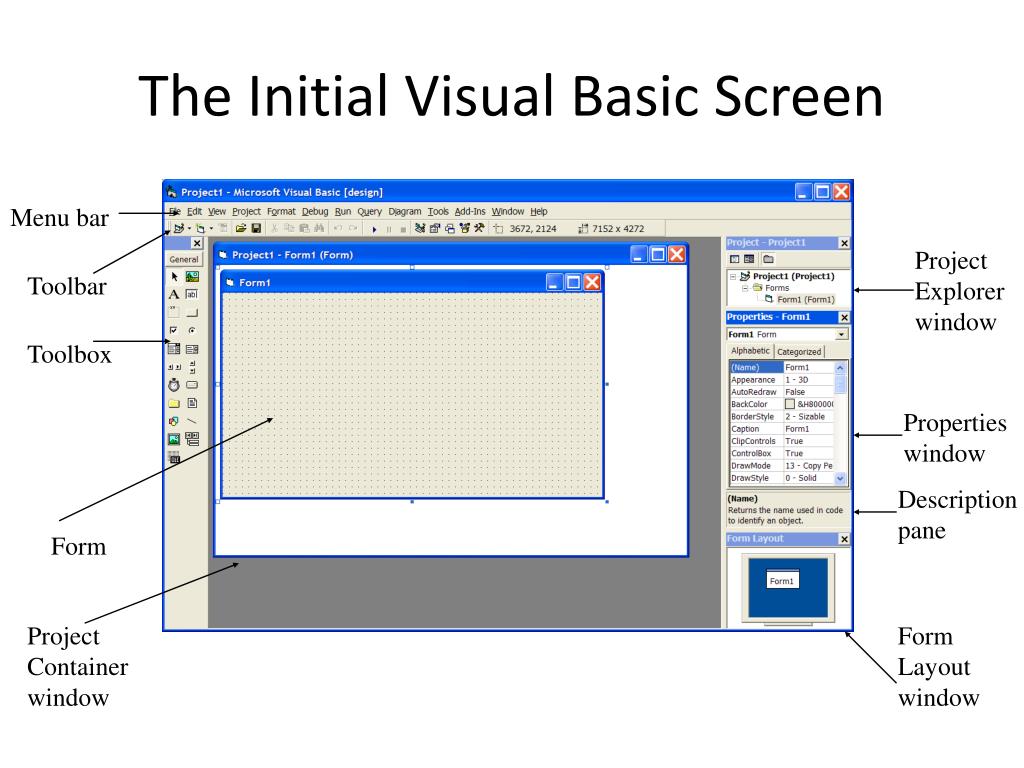Select the Caption property row

tap(782, 429)
